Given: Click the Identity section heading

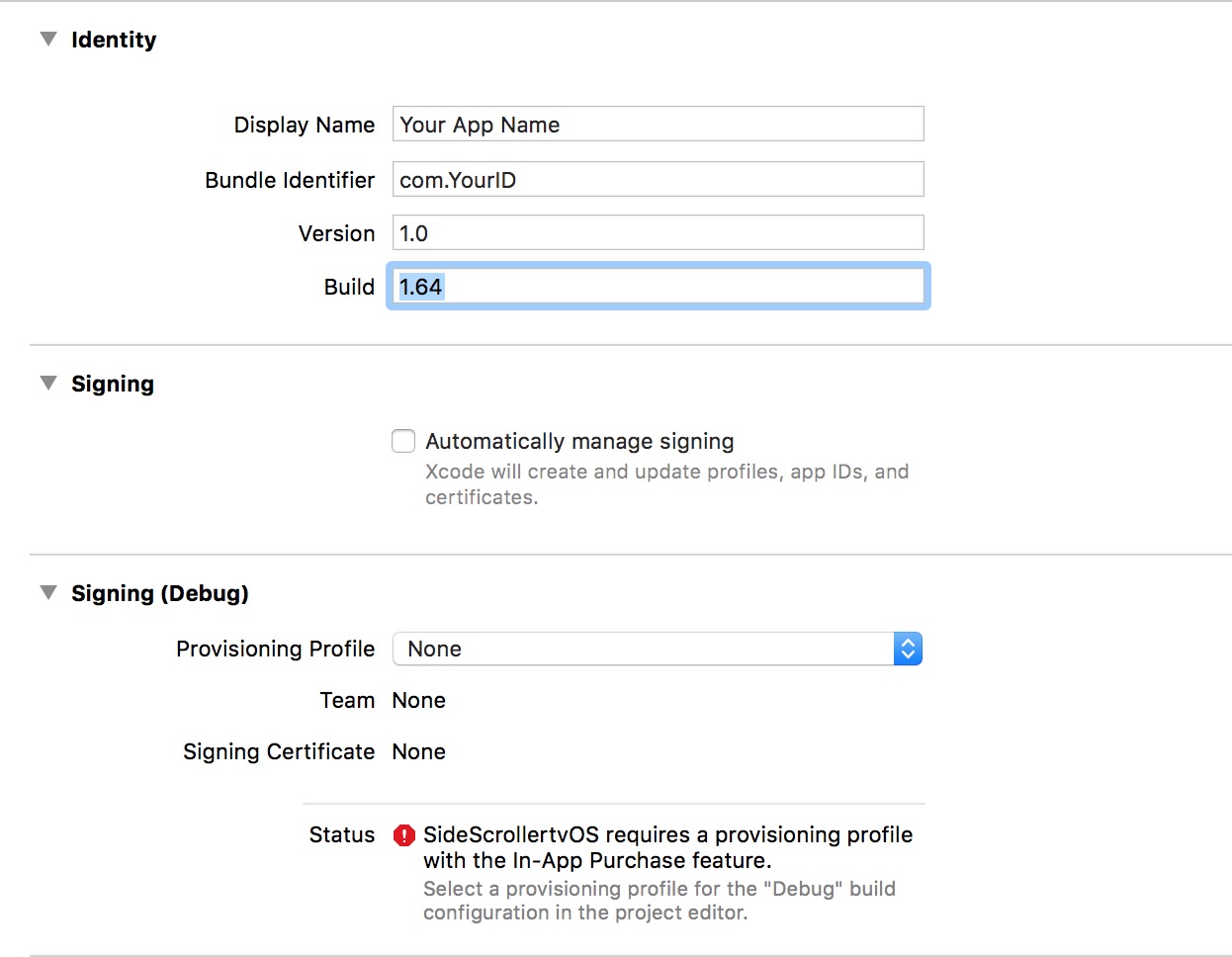Looking at the screenshot, I should pyautogui.click(x=114, y=40).
